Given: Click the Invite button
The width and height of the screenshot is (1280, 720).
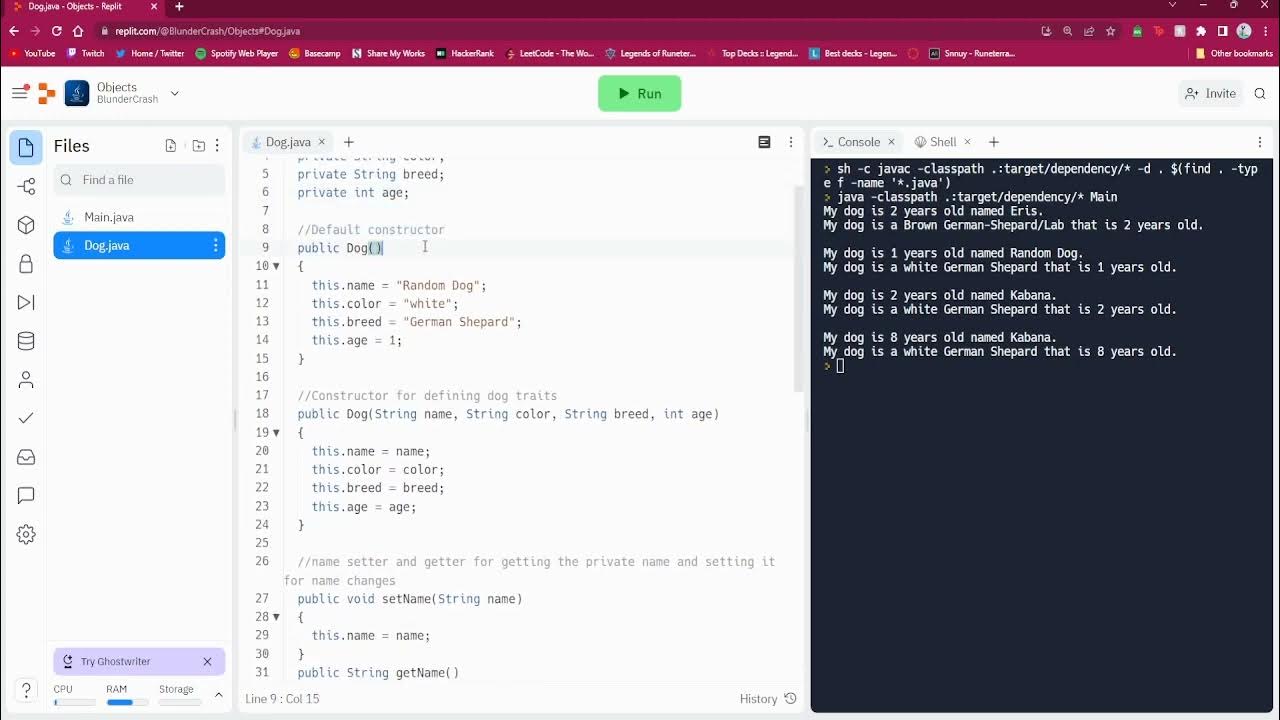Looking at the screenshot, I should click(1210, 93).
